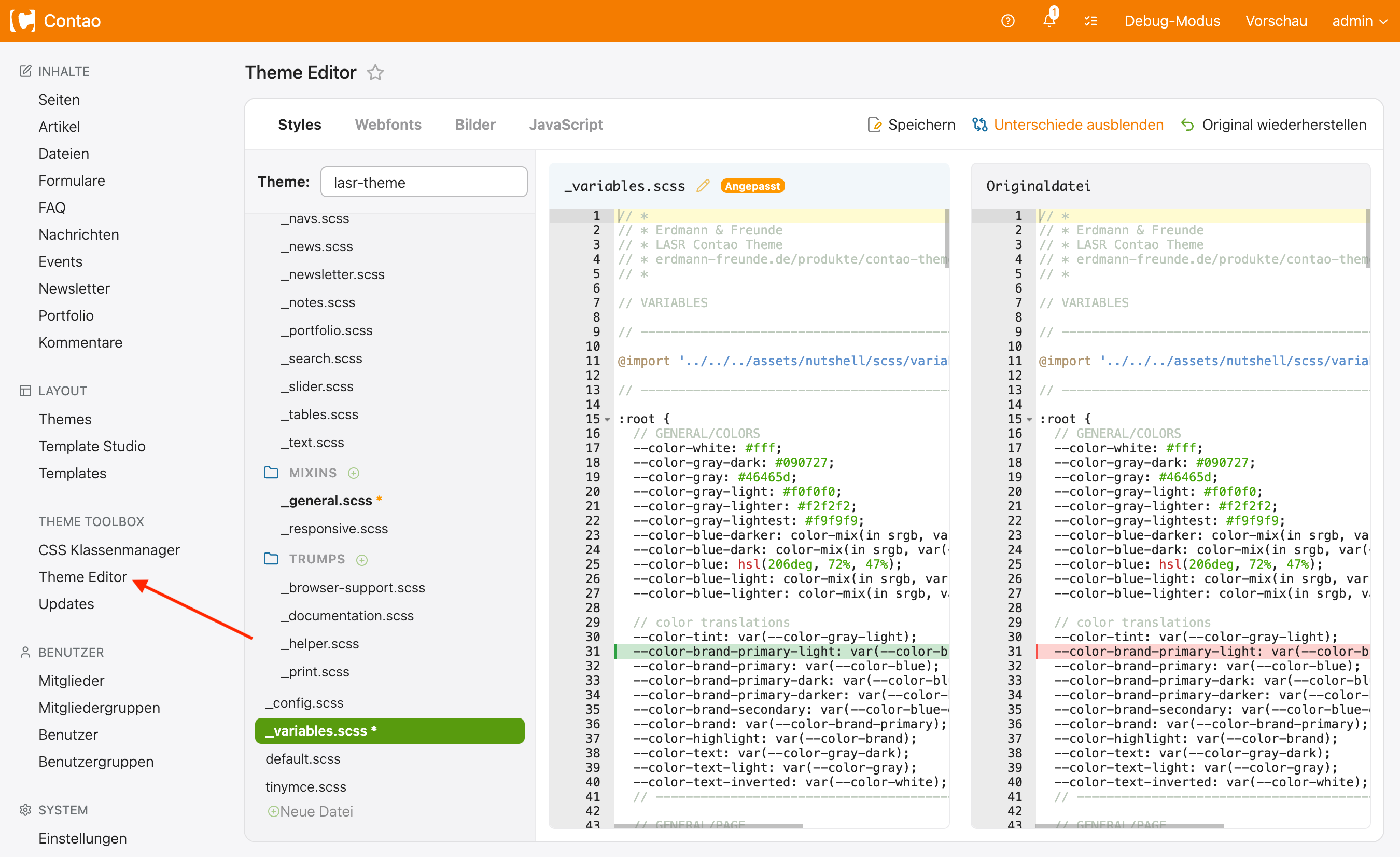Open CSS Klassenmanager in the sidebar
Viewport: 1400px width, 857px height.
(x=109, y=549)
